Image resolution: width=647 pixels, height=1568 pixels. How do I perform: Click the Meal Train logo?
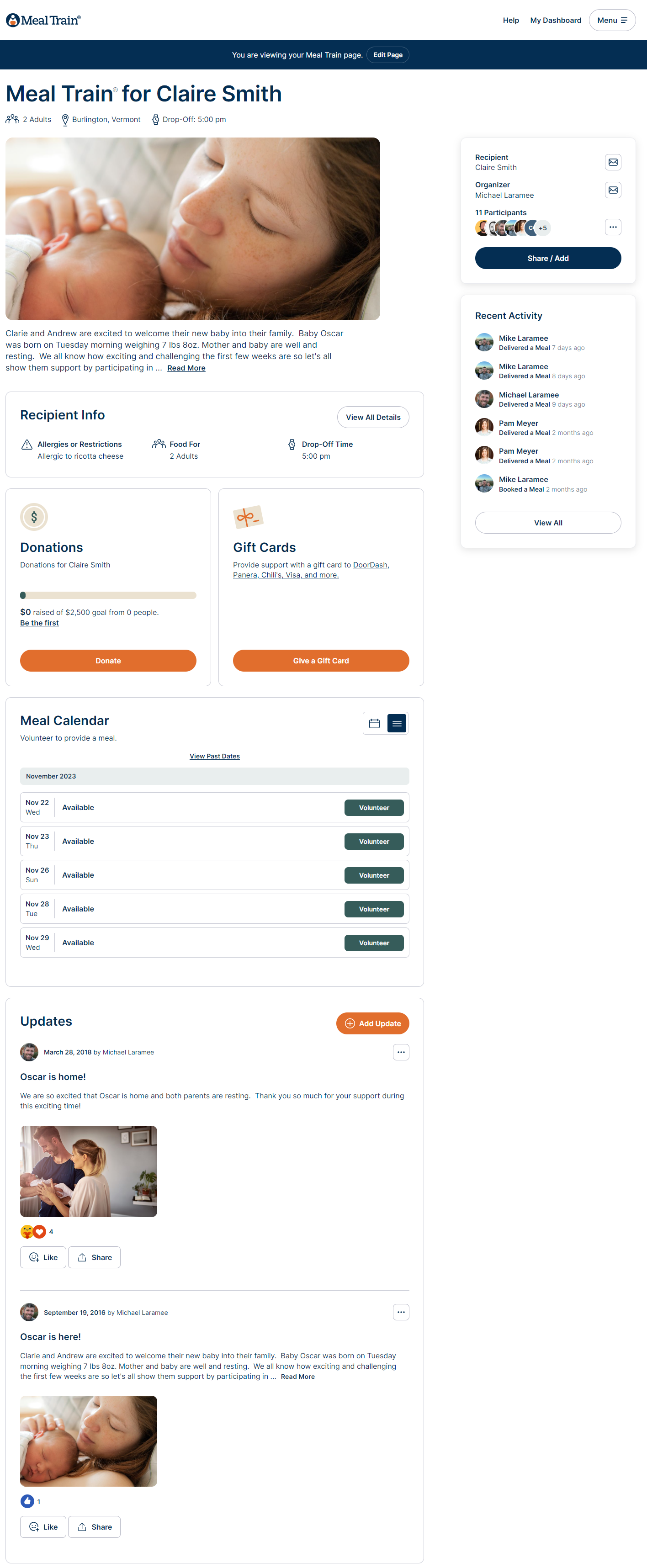click(x=43, y=20)
